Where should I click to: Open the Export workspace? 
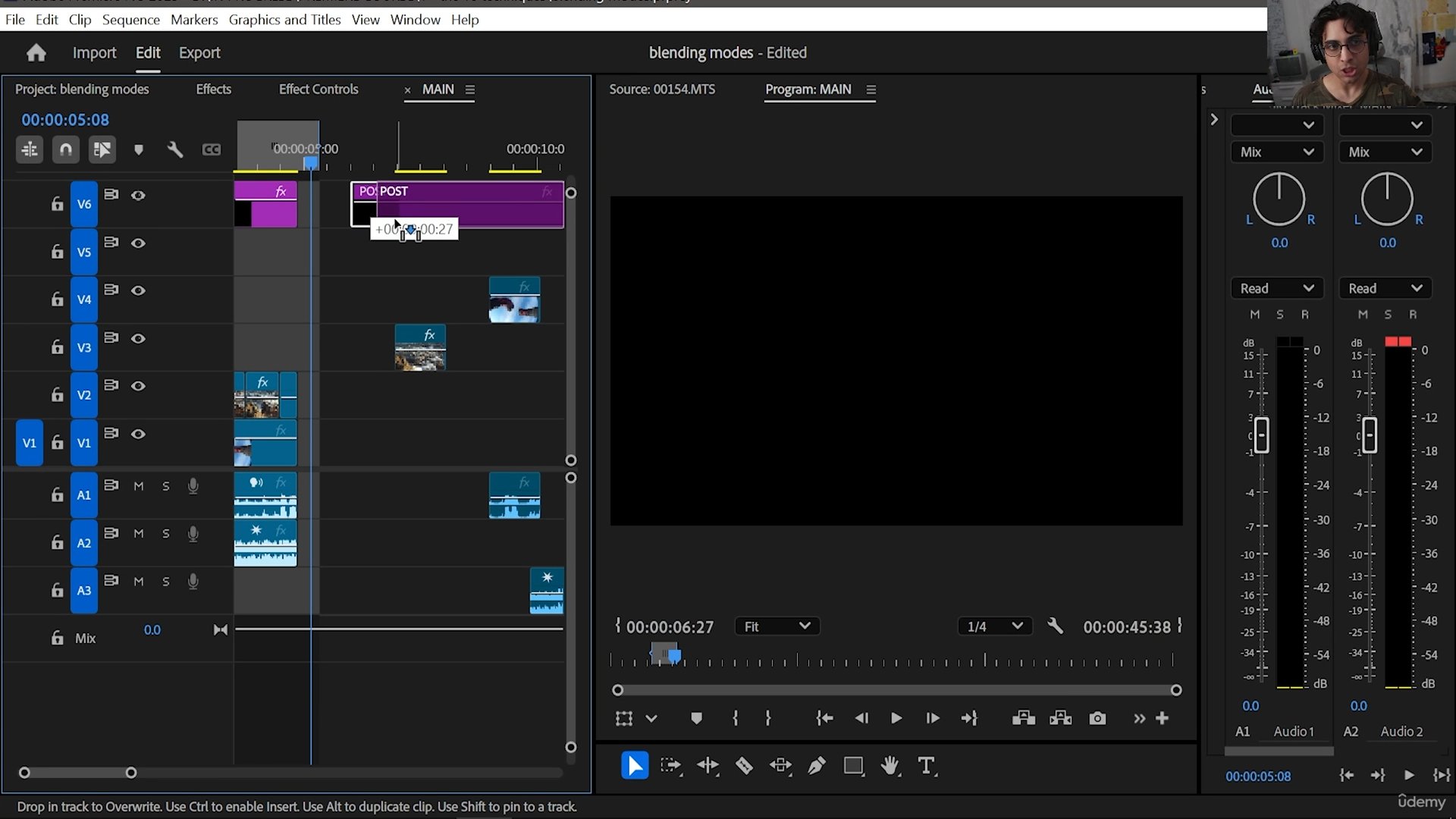[199, 53]
